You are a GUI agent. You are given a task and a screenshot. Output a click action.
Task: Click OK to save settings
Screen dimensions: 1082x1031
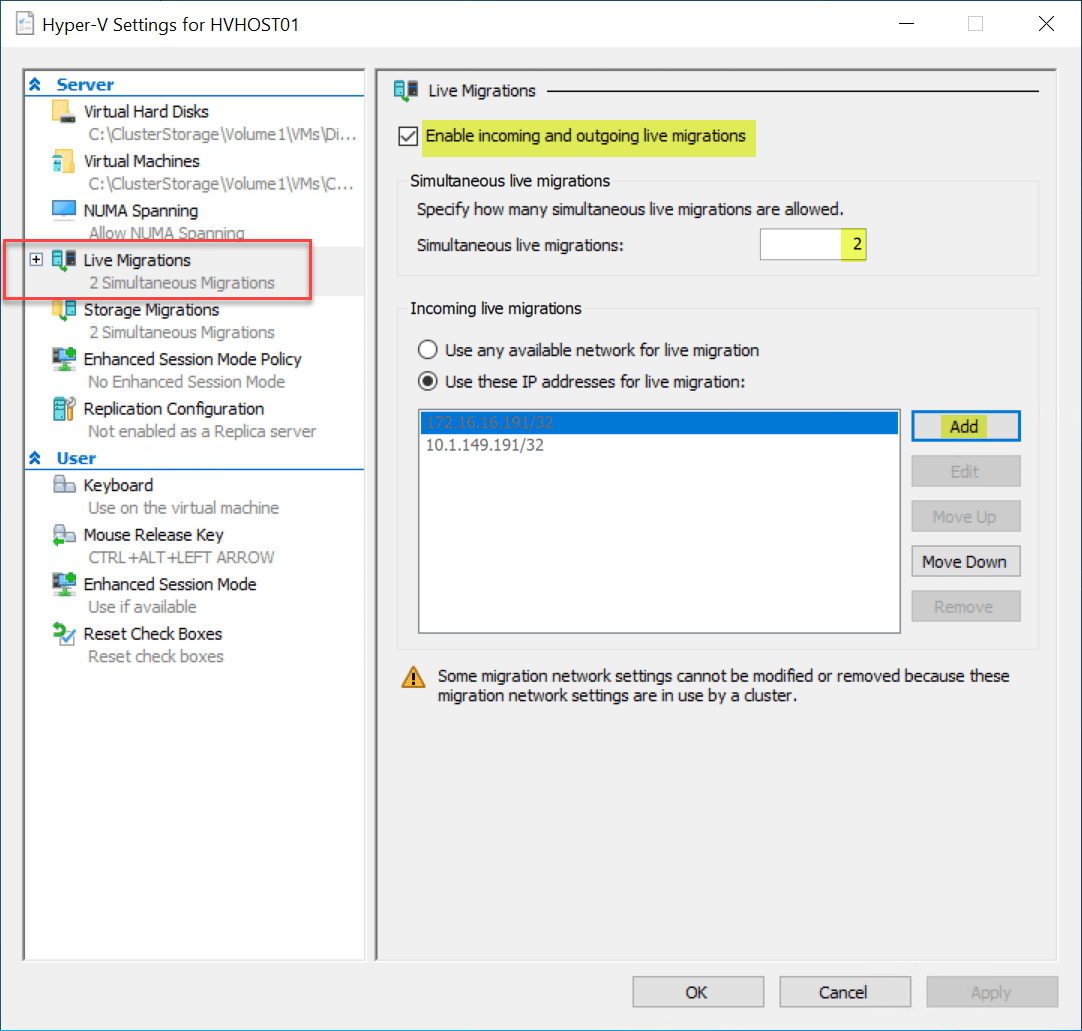[698, 992]
